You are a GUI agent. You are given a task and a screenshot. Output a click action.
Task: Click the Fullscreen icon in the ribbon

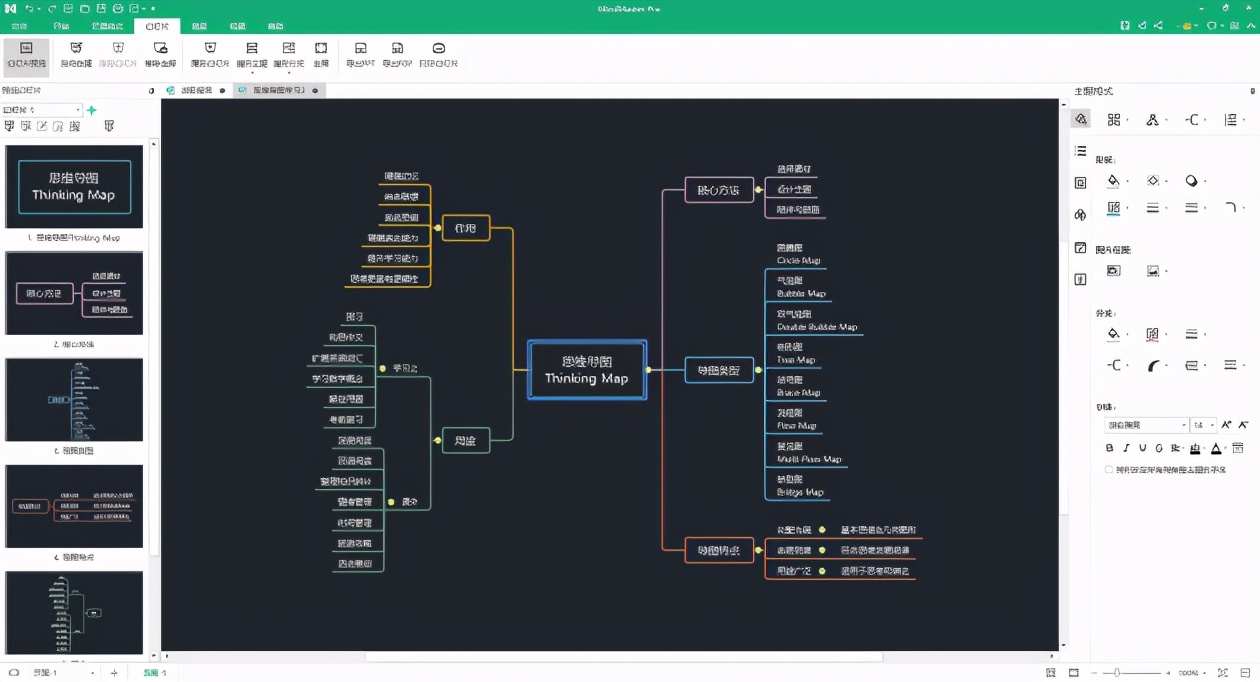point(321,54)
